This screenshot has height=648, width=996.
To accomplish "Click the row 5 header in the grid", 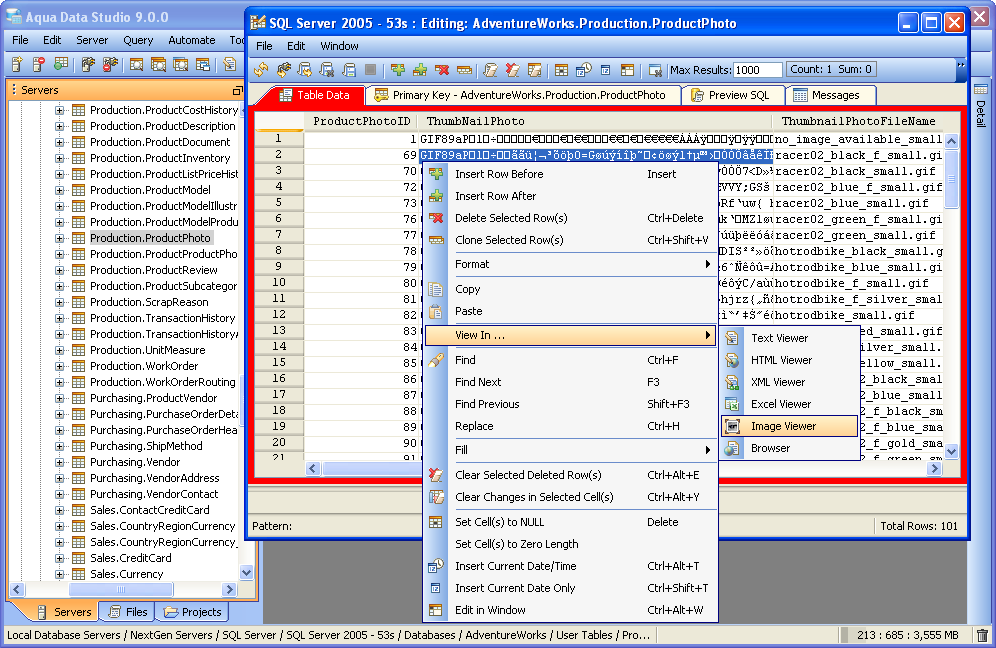I will [x=279, y=203].
